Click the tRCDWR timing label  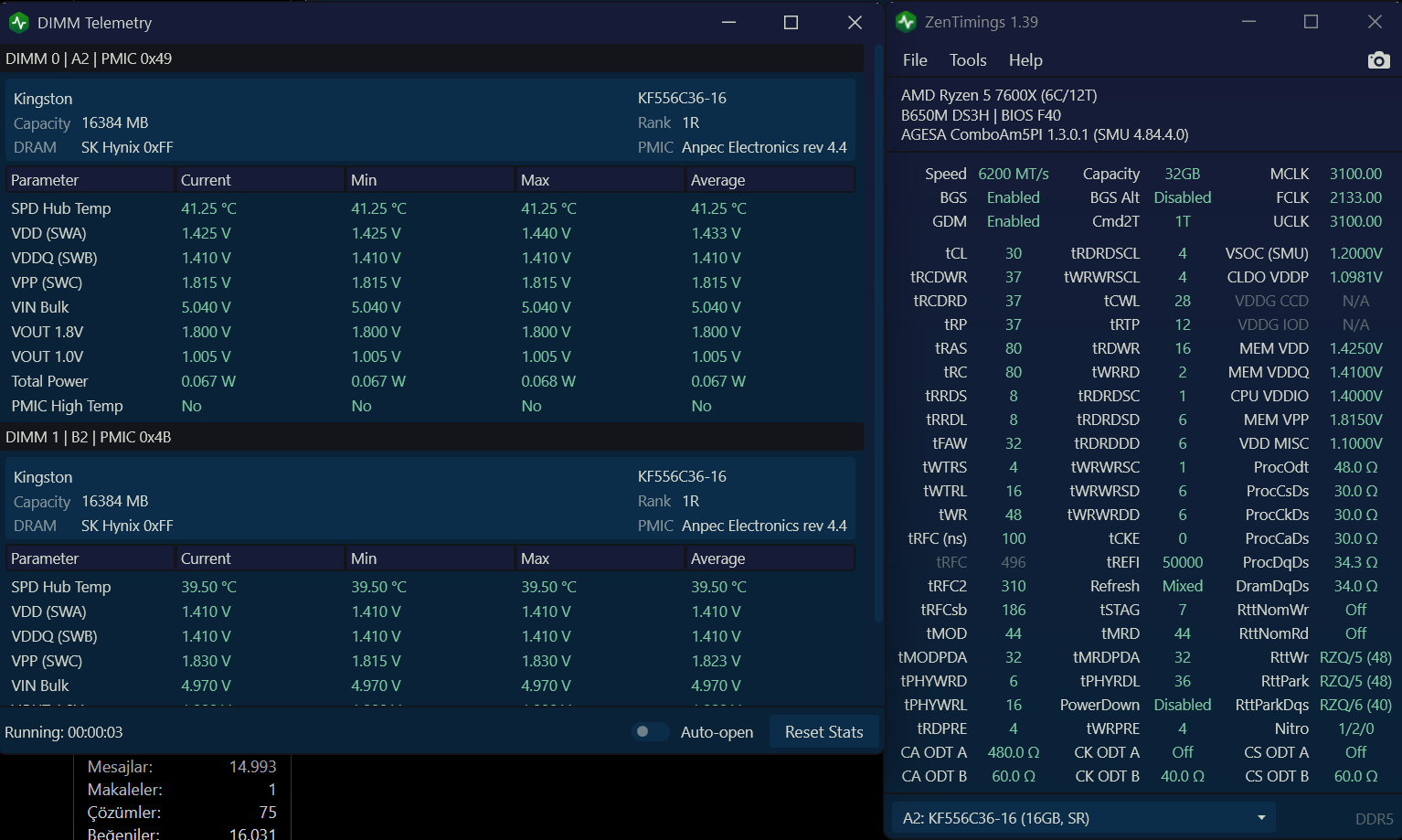tap(939, 277)
